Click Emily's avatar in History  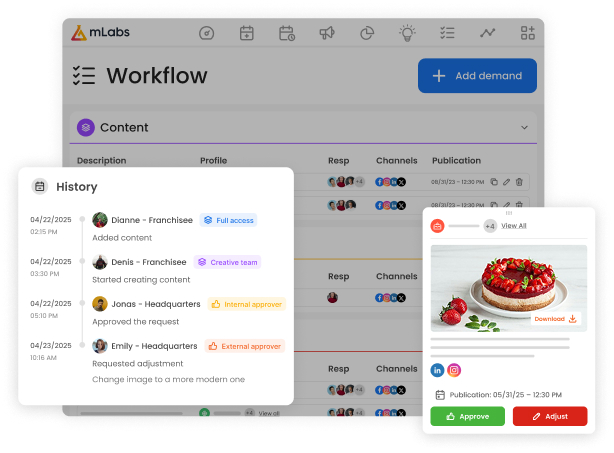[100, 346]
